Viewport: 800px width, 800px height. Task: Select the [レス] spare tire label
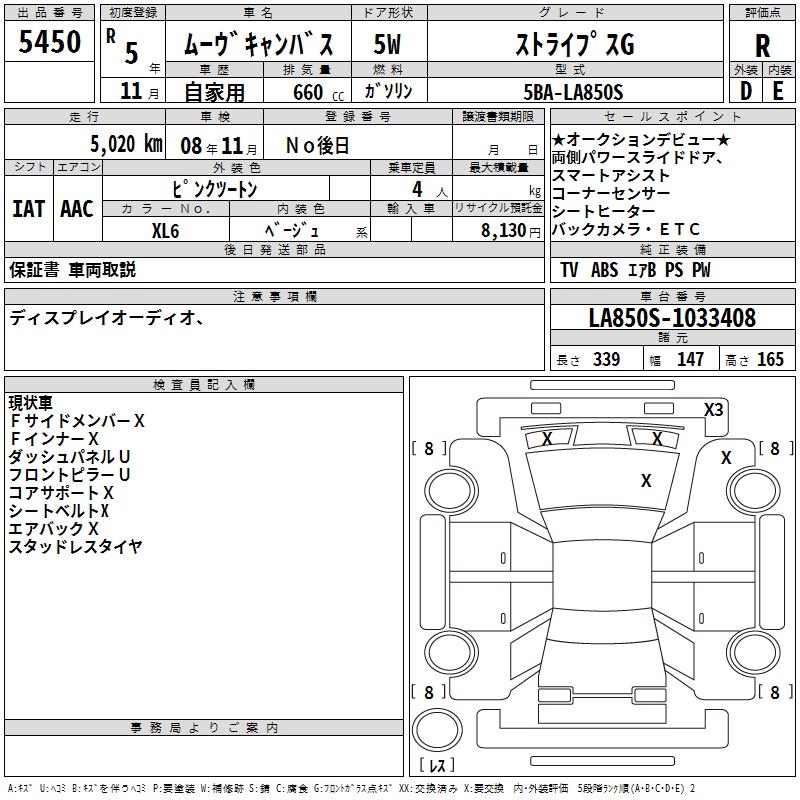point(437,764)
